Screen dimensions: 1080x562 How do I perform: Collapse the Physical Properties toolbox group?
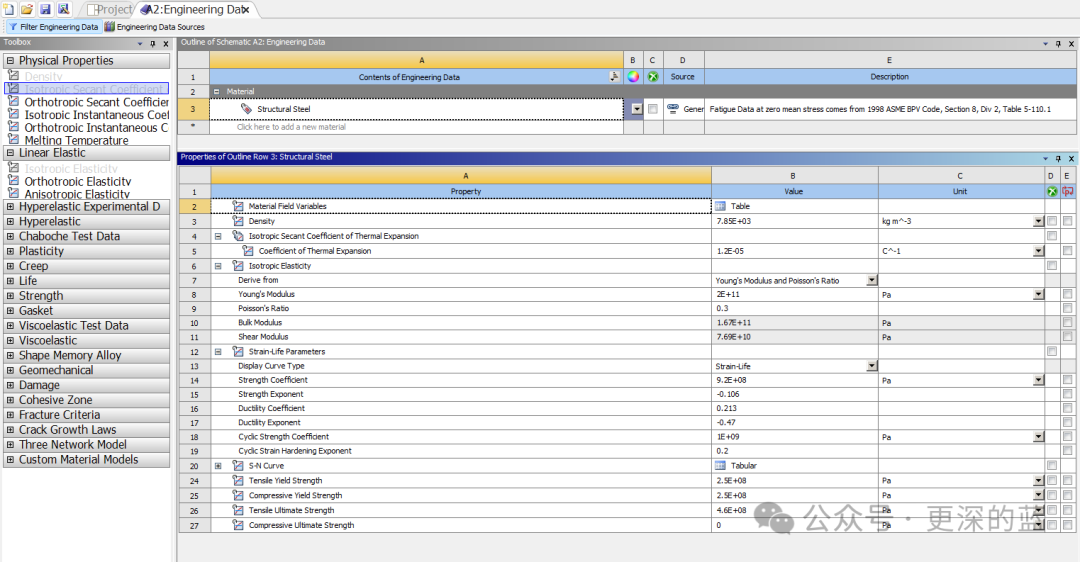tap(10, 61)
